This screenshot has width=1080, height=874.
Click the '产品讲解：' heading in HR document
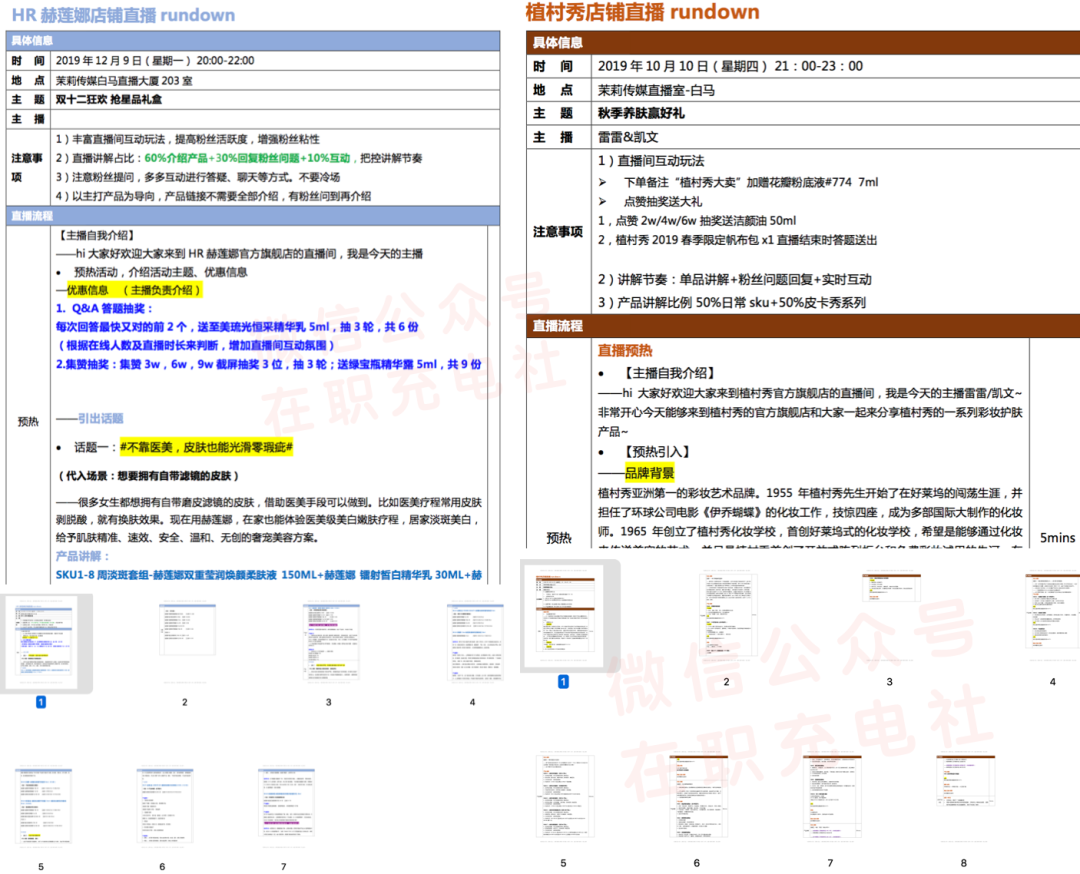[x=83, y=556]
